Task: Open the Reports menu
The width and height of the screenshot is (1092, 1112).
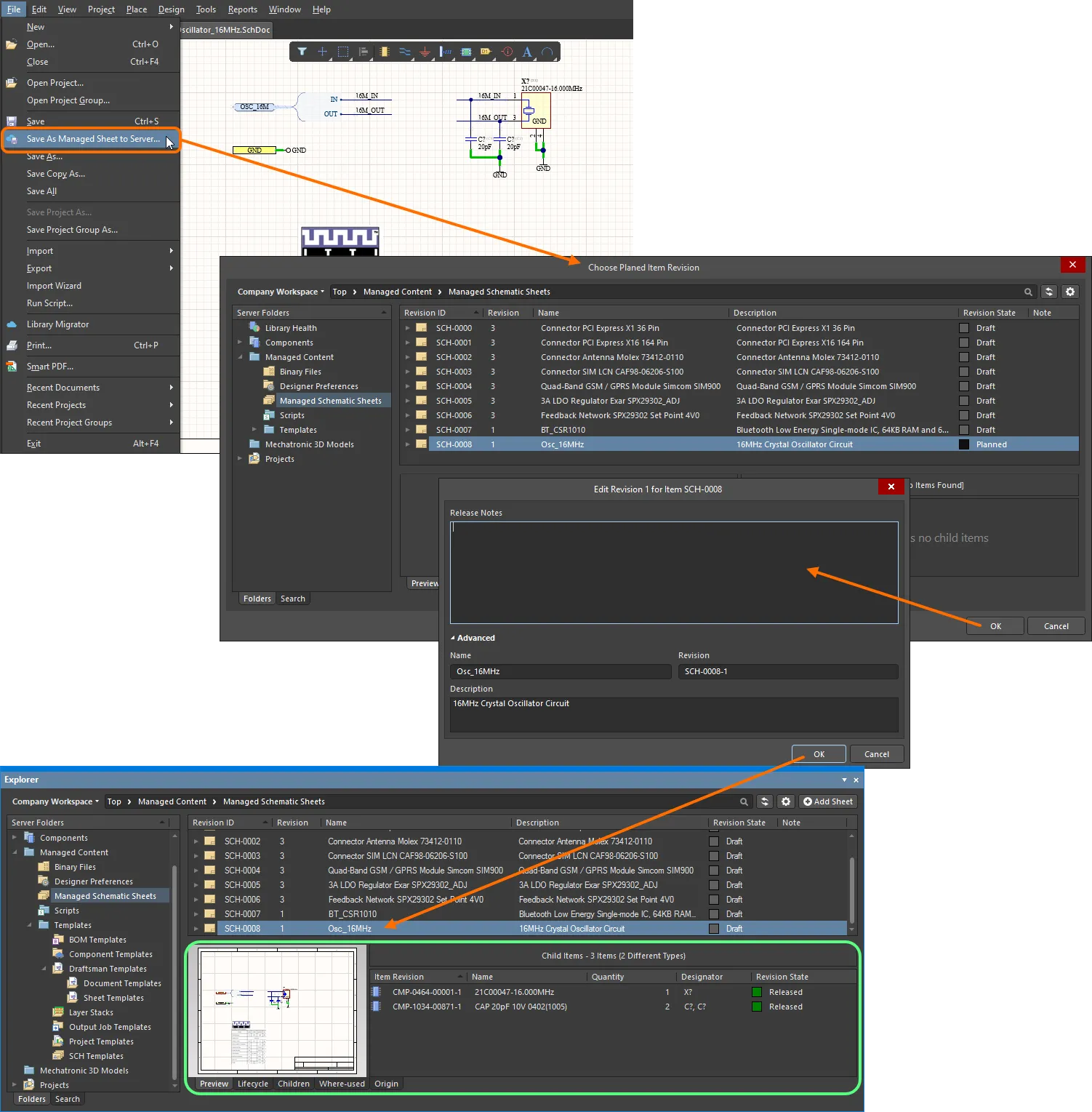Action: tap(242, 9)
